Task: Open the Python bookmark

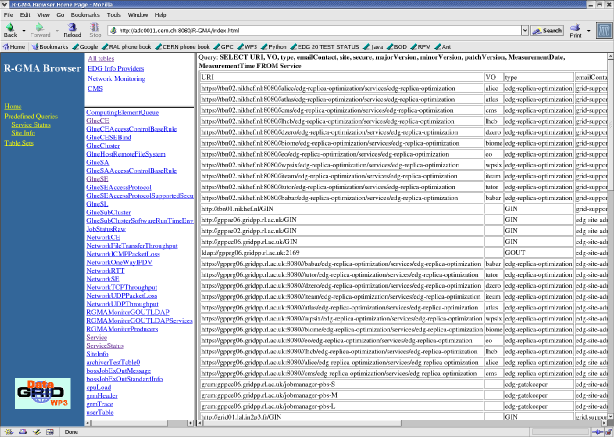Action: tap(274, 47)
